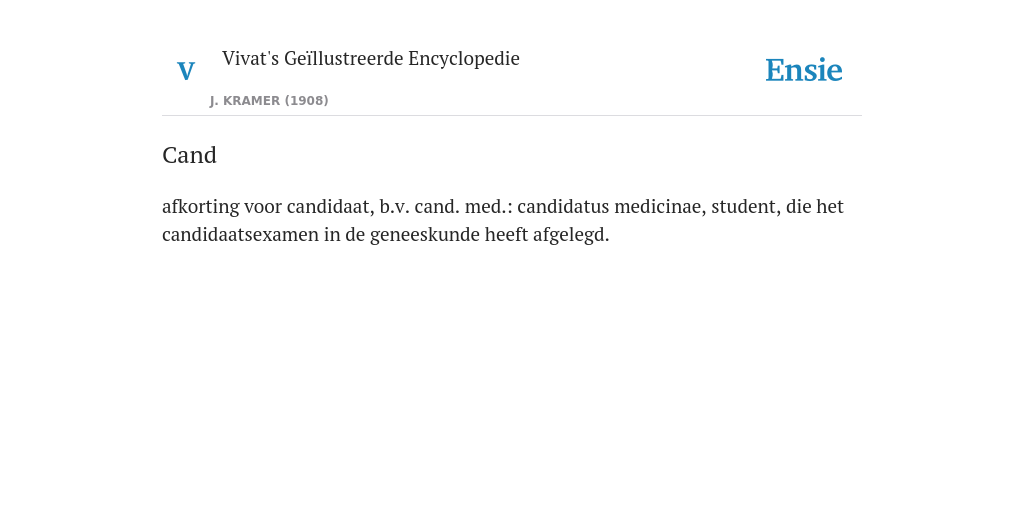Click the word candidatus in the definition

pos(563,206)
